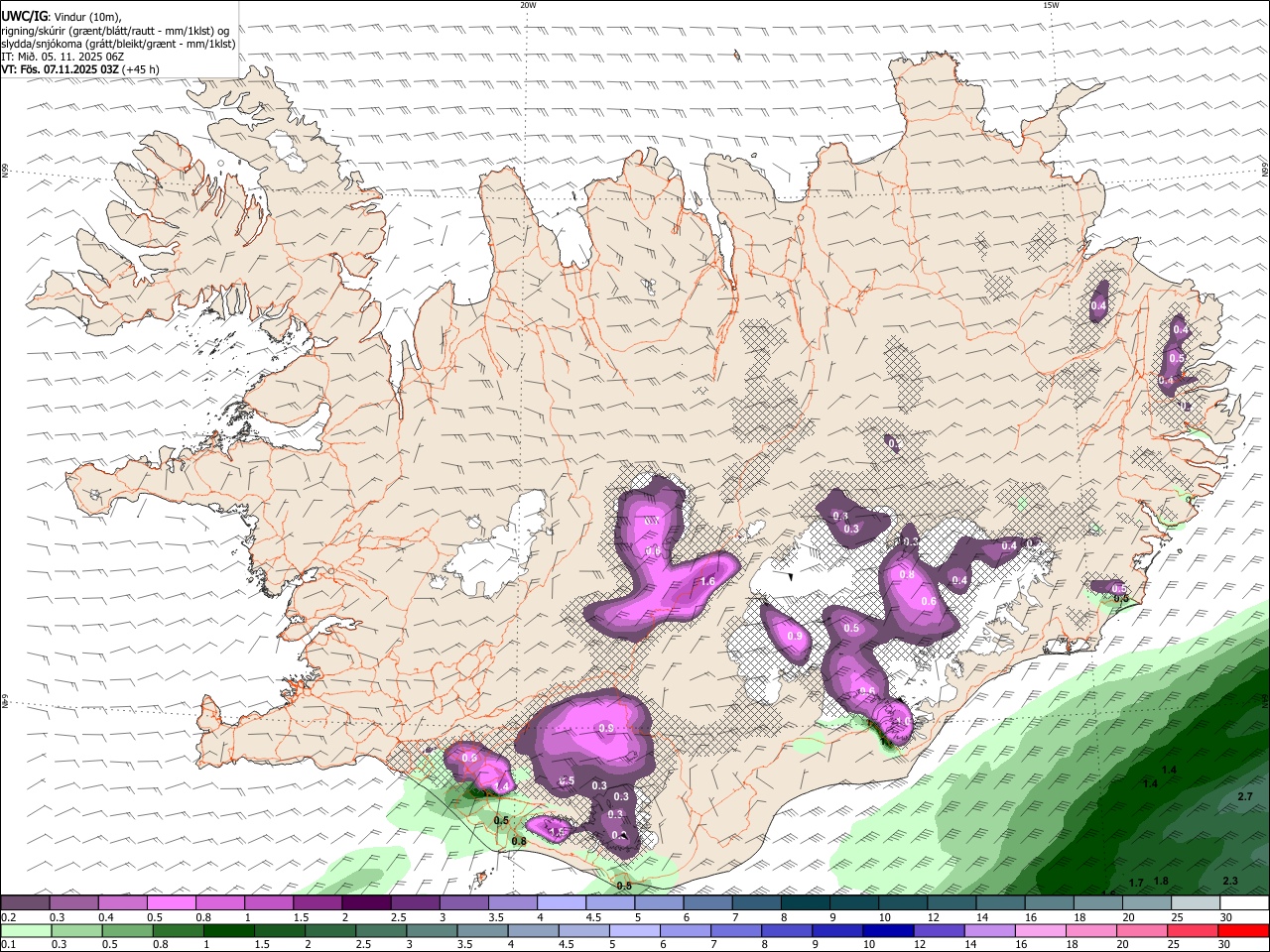Click bright red rain swatch above 30

point(1245,930)
